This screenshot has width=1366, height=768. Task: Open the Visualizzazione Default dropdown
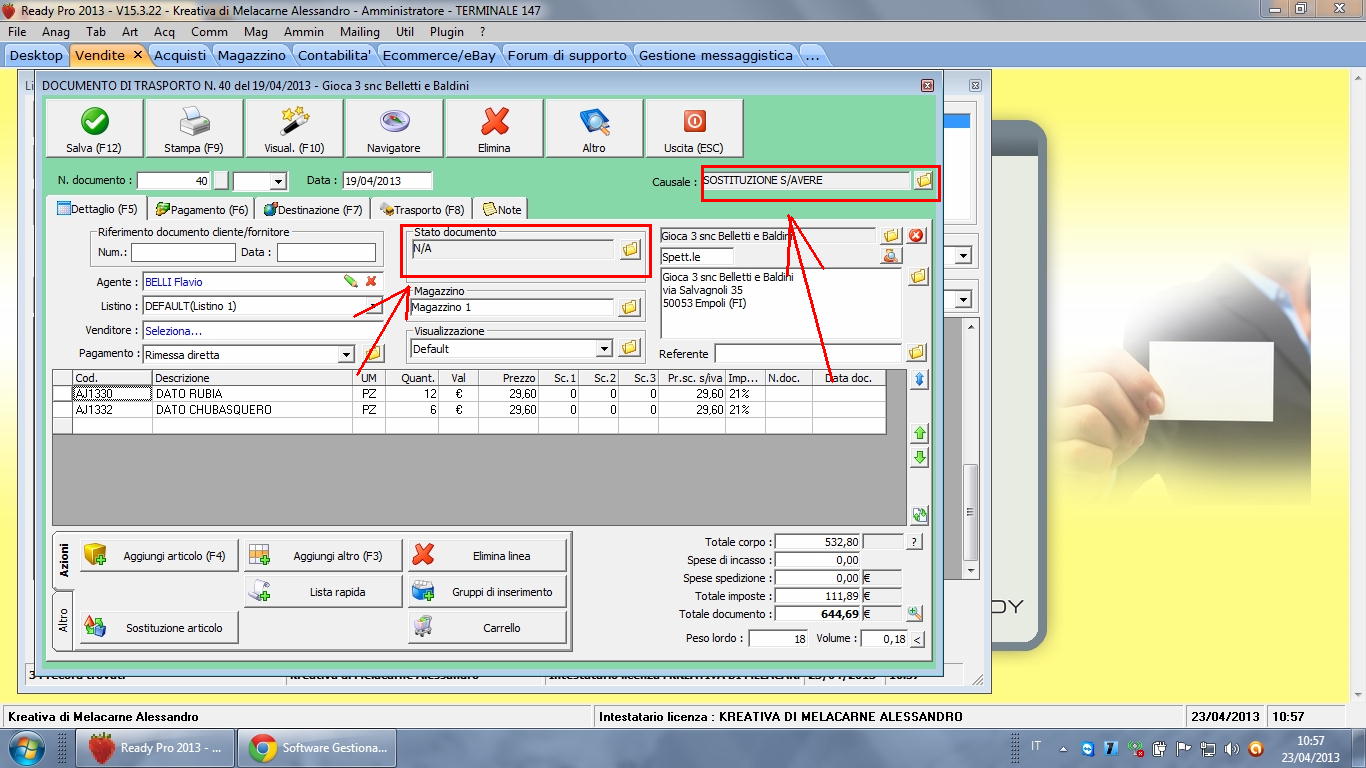604,349
